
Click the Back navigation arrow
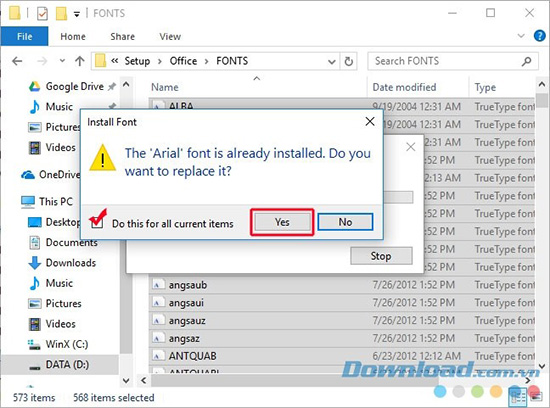[x=17, y=61]
